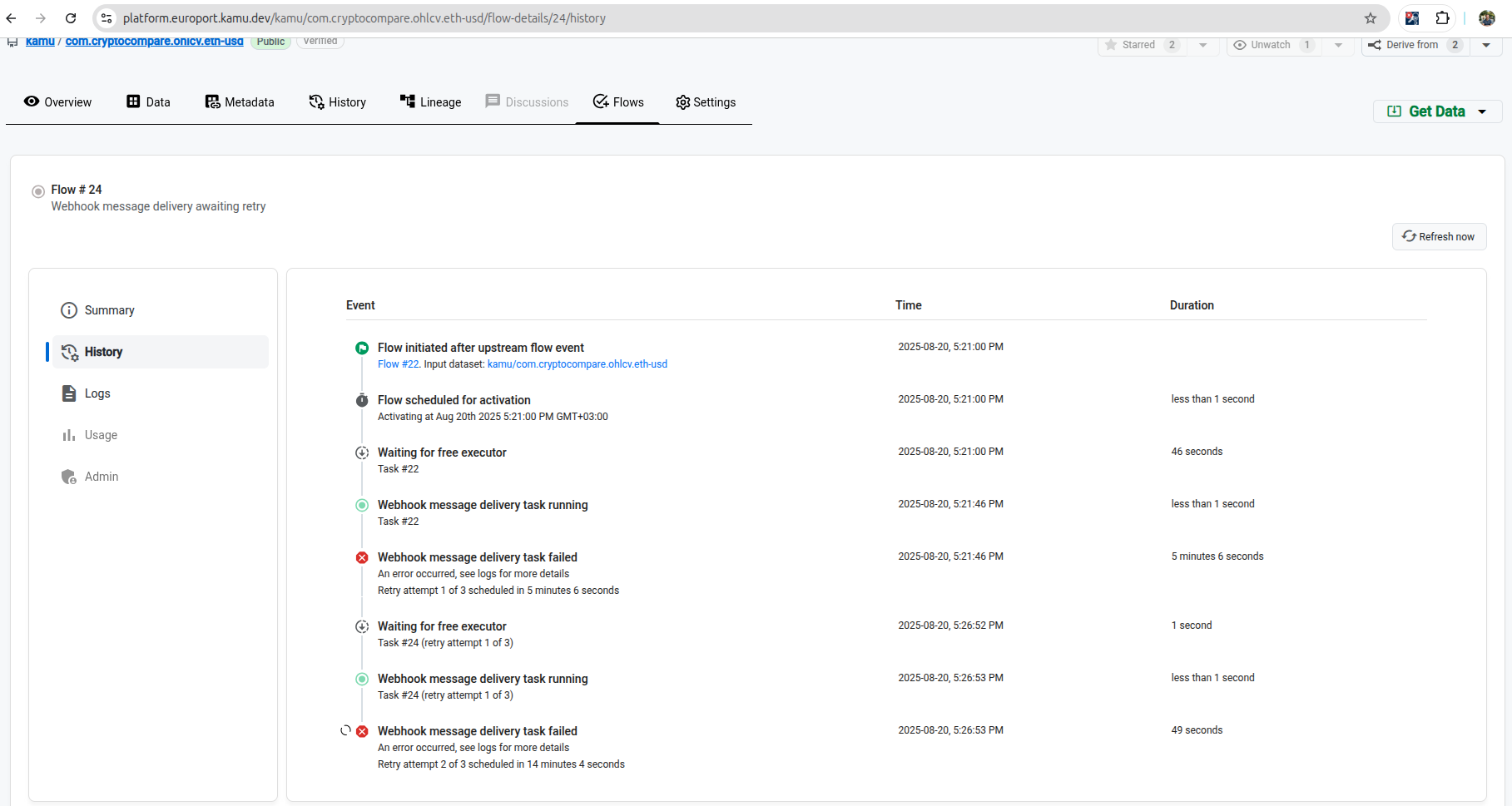1512x806 pixels.
Task: Bookmark this page with the star icon
Action: click(x=1371, y=18)
